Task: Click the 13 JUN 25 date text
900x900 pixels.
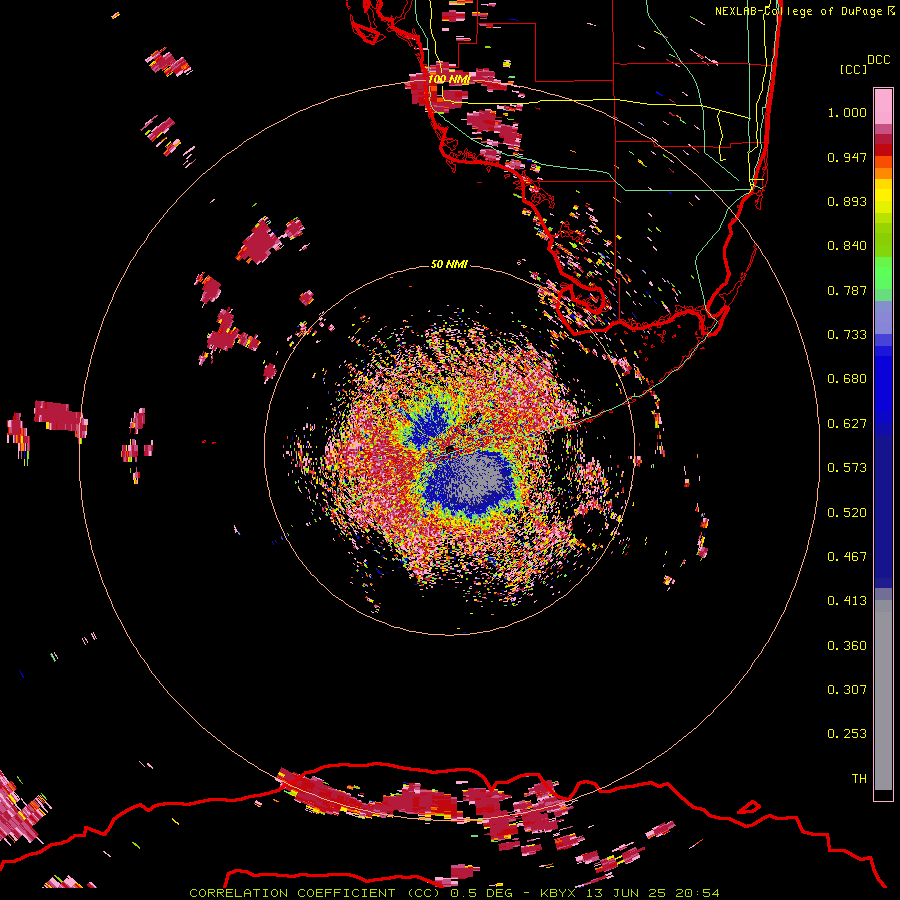Action: point(624,893)
